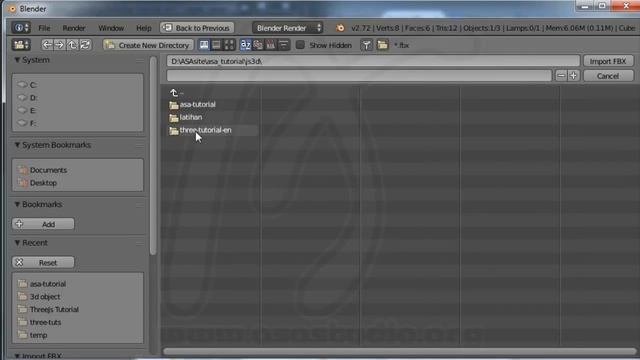
Task: Click the empty file name field
Action: [359, 76]
